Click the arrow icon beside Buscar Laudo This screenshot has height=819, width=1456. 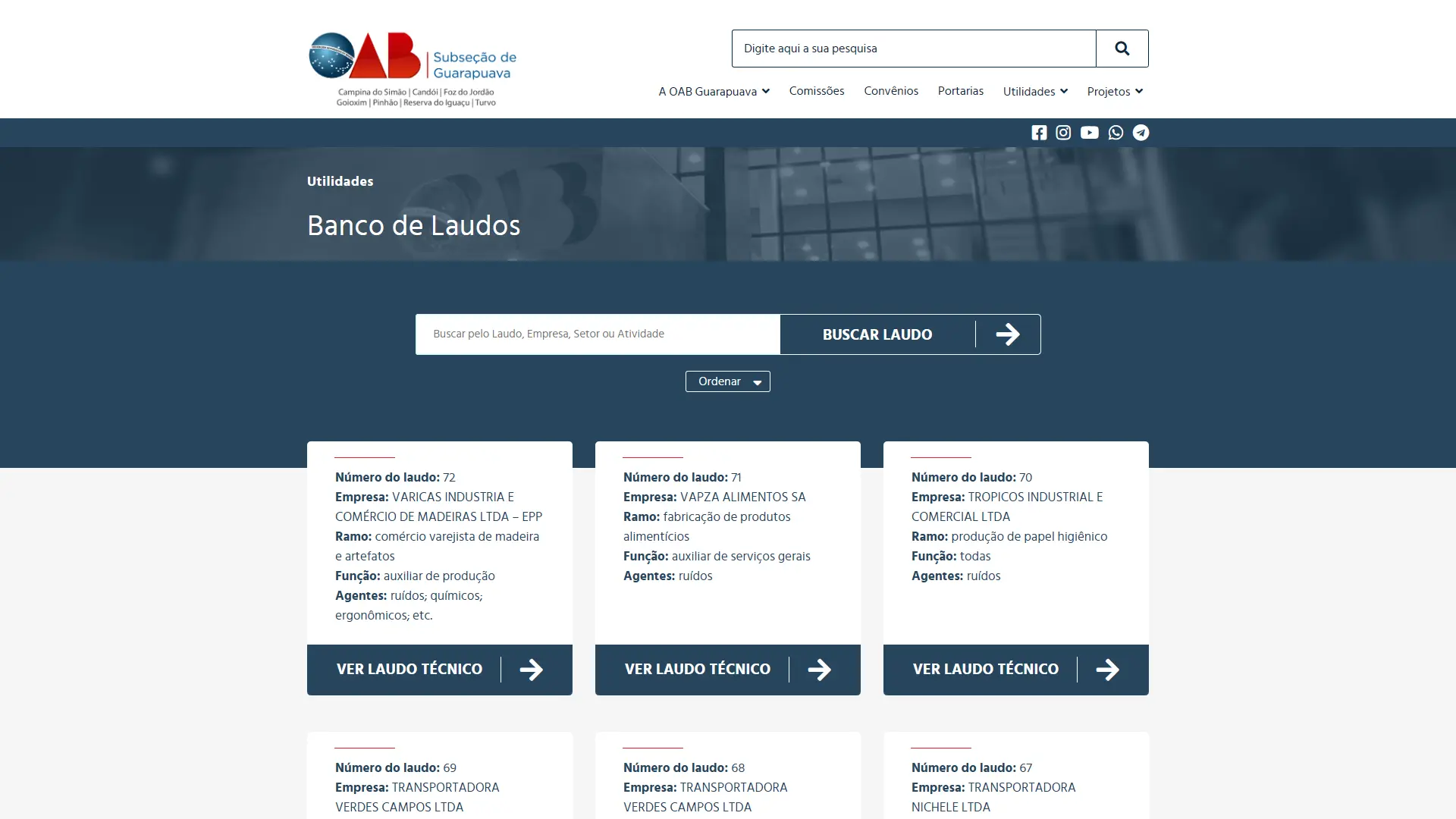point(1008,334)
